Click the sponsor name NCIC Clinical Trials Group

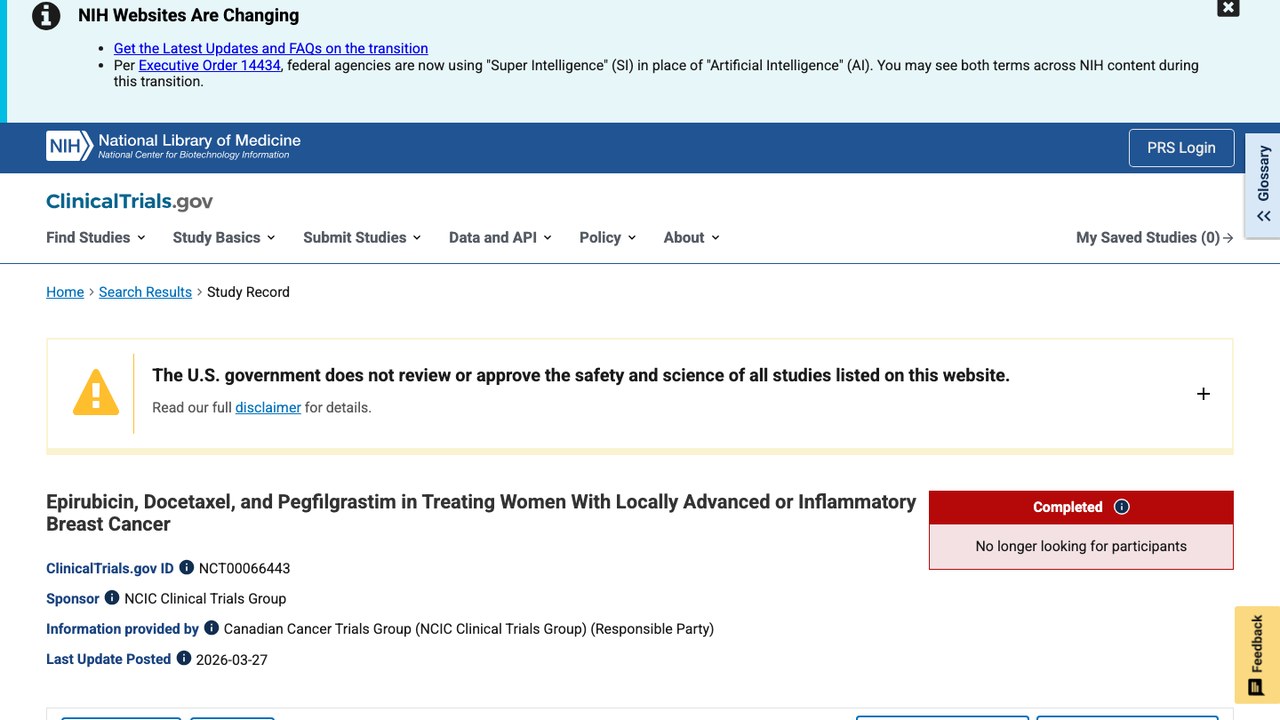[x=205, y=598]
